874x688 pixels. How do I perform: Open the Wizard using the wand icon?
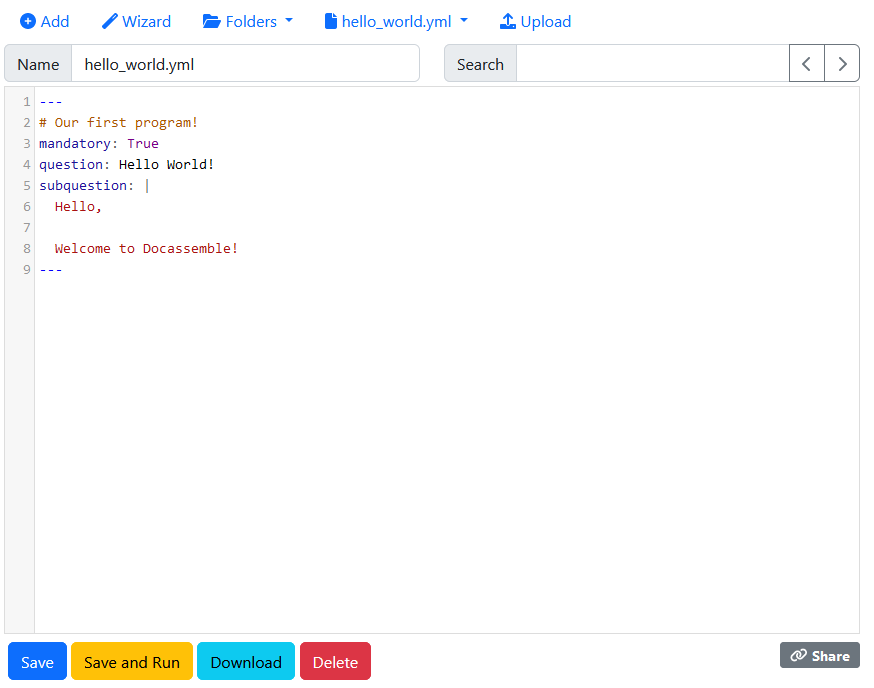click(108, 21)
